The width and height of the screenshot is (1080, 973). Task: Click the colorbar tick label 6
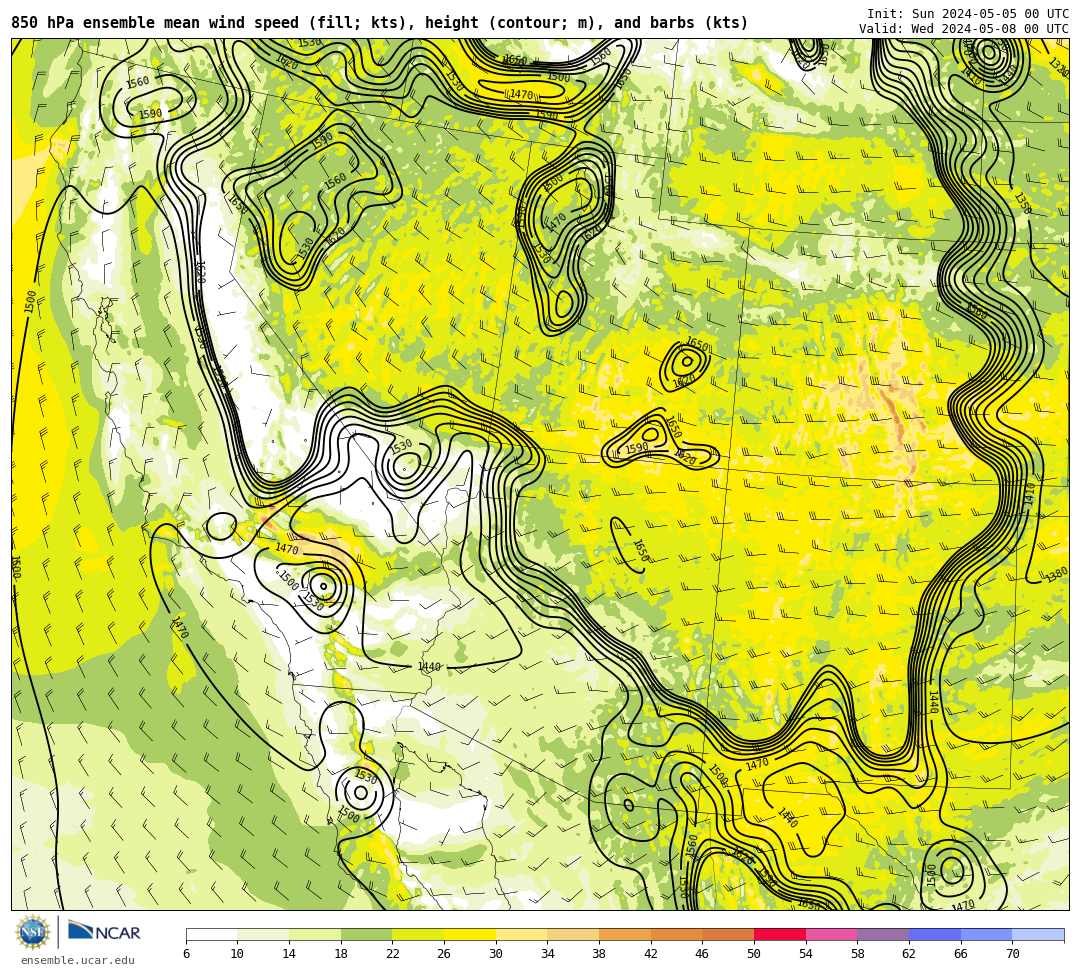(x=186, y=954)
